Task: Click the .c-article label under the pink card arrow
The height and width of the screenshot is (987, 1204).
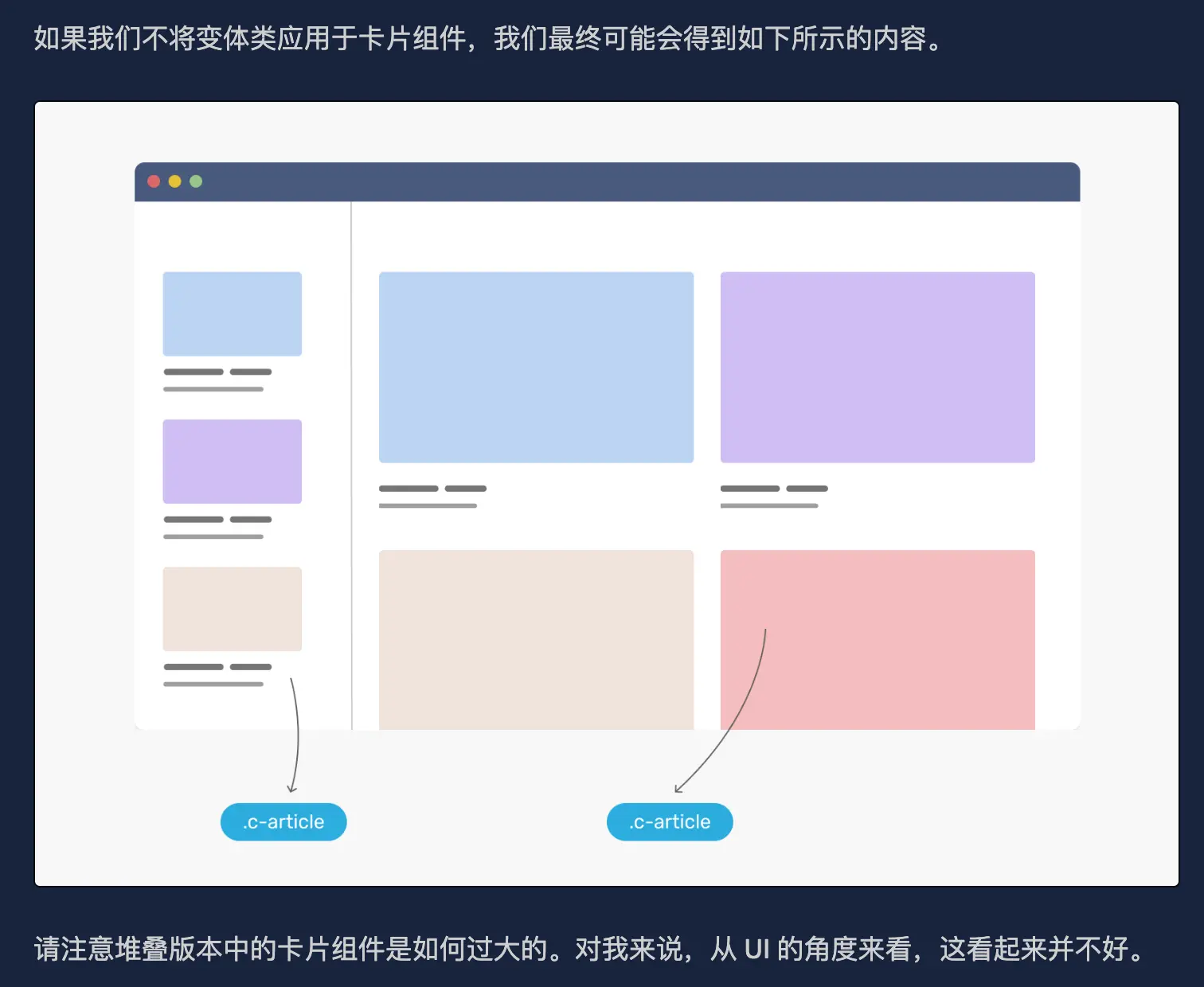Action: pos(670,821)
